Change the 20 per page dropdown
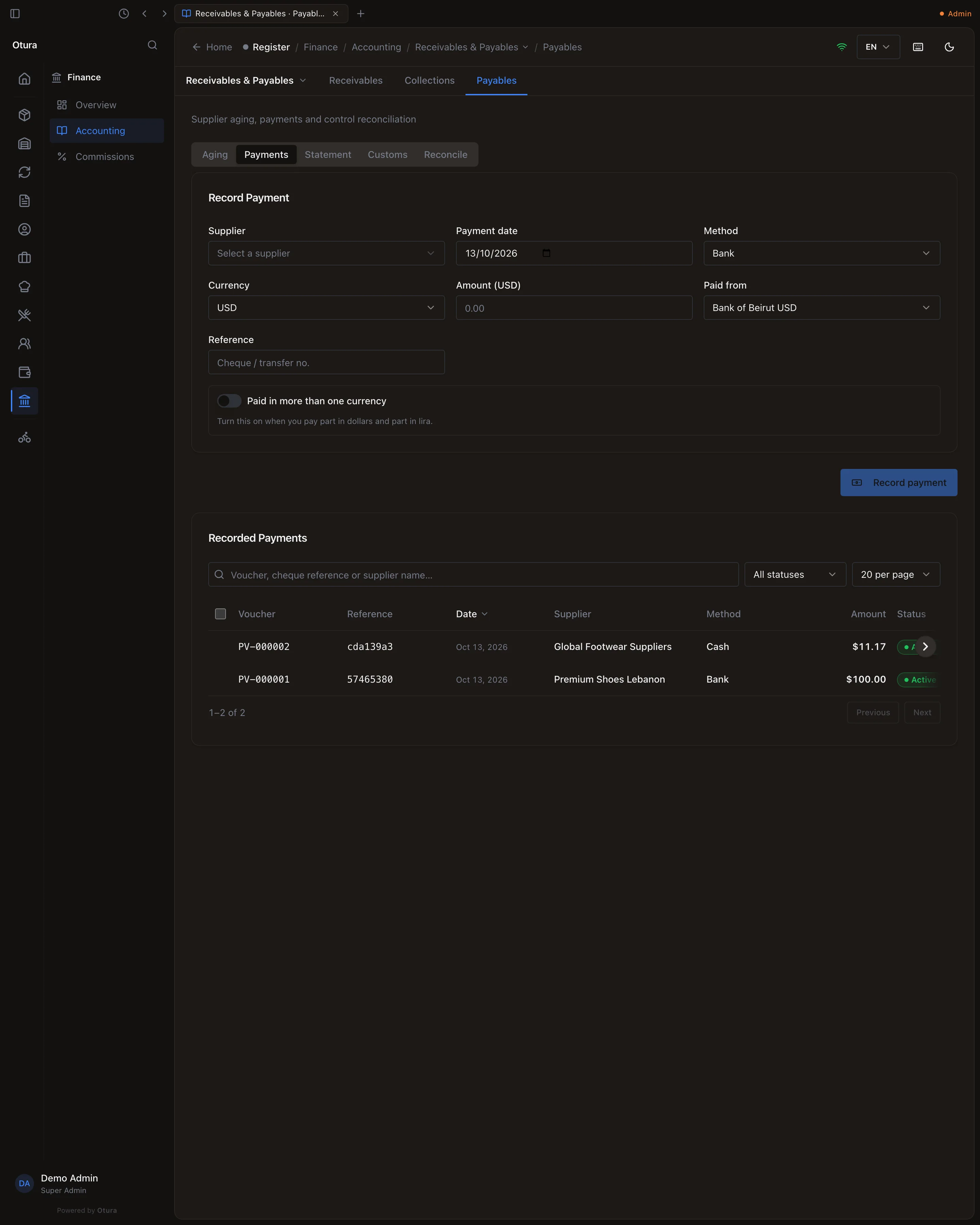Screen dimensions: 980x1225 896,574
